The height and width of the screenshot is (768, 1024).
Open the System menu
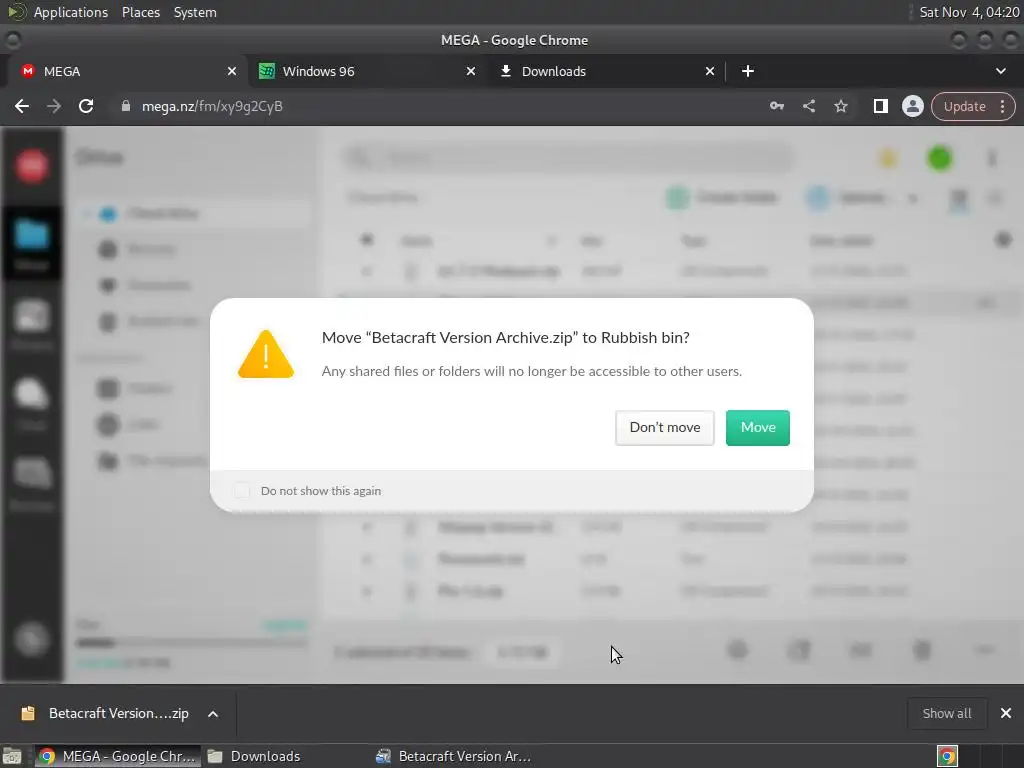[195, 12]
